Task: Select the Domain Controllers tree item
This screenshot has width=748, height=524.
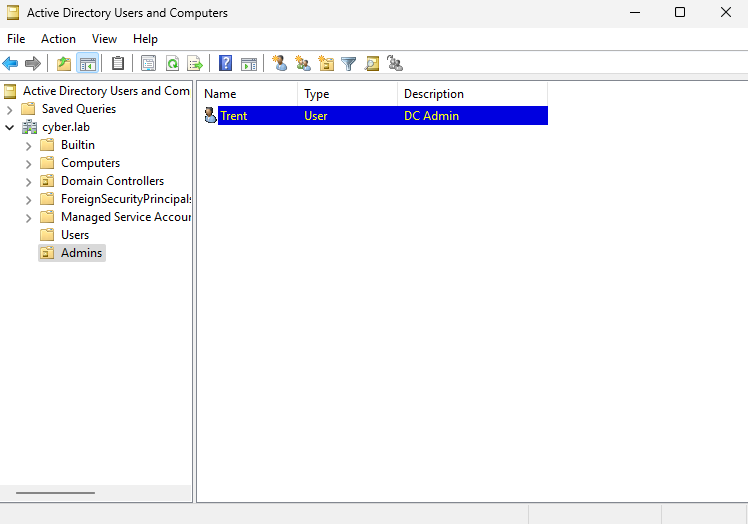Action: point(112,181)
